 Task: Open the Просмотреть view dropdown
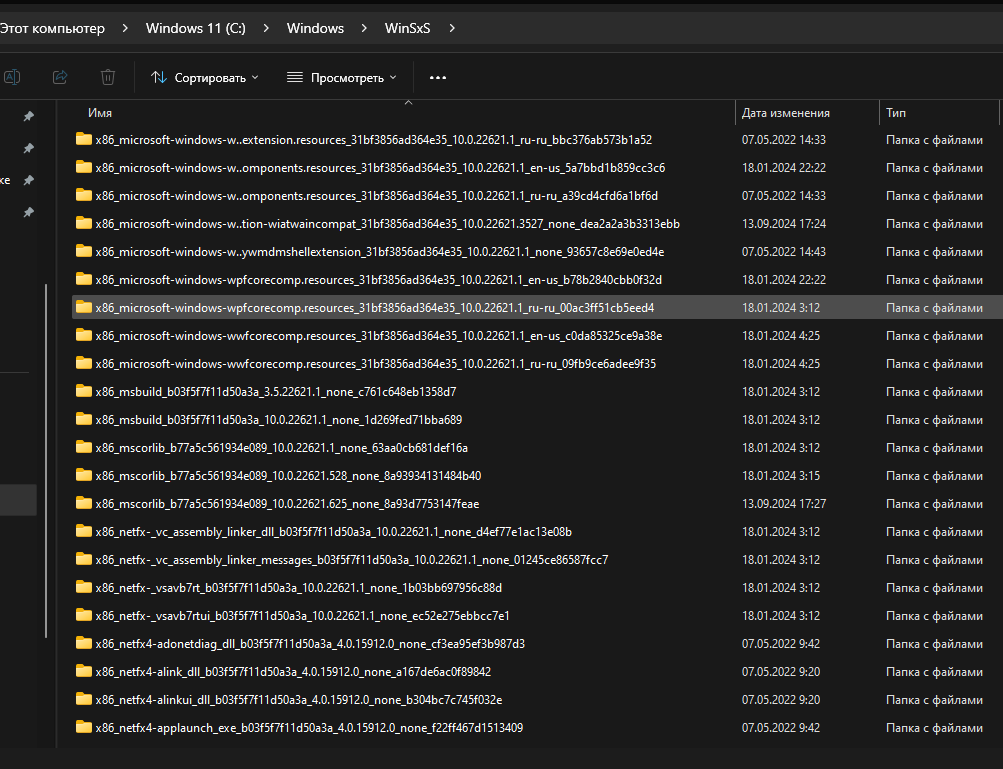(342, 77)
